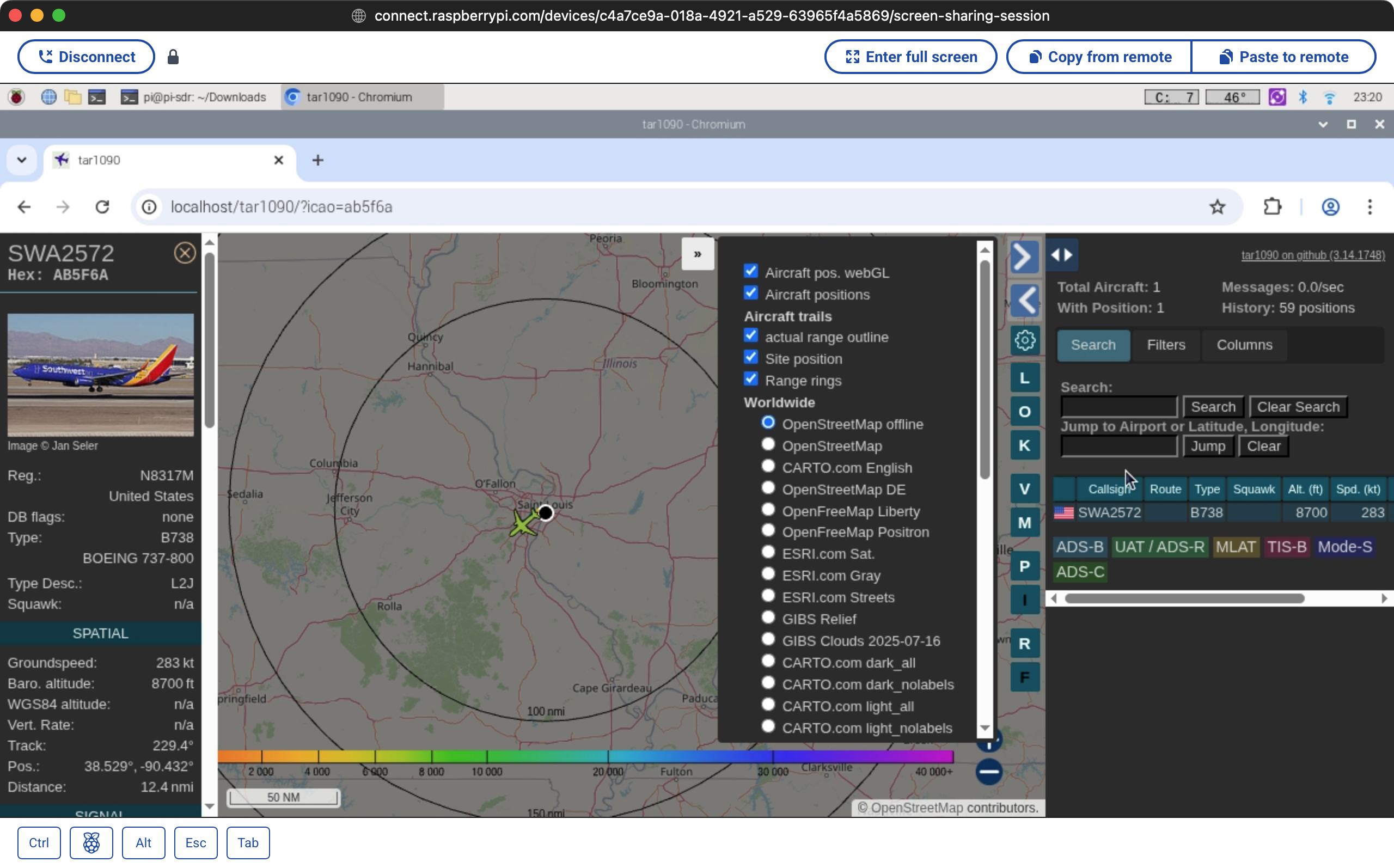Toggle the actual range outline checkbox
Image resolution: width=1394 pixels, height=868 pixels.
[x=751, y=335]
